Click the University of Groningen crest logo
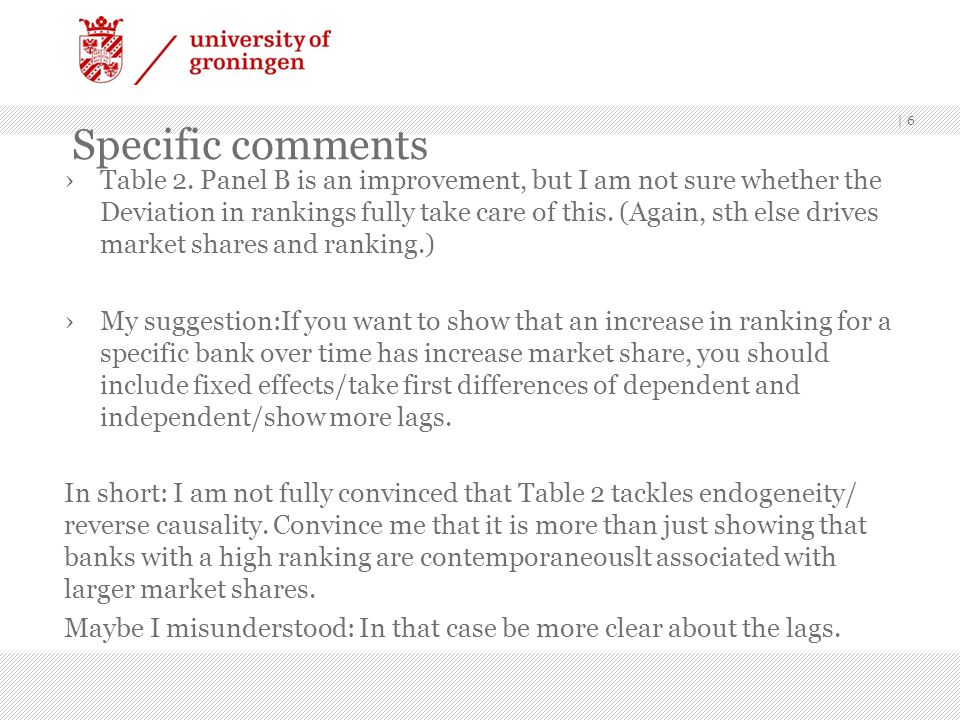This screenshot has width=960, height=720. tap(100, 50)
